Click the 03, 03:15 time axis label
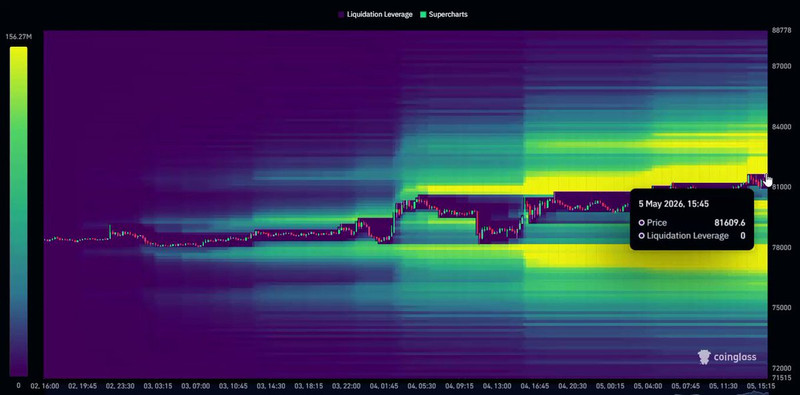800x395 pixels. [158, 386]
